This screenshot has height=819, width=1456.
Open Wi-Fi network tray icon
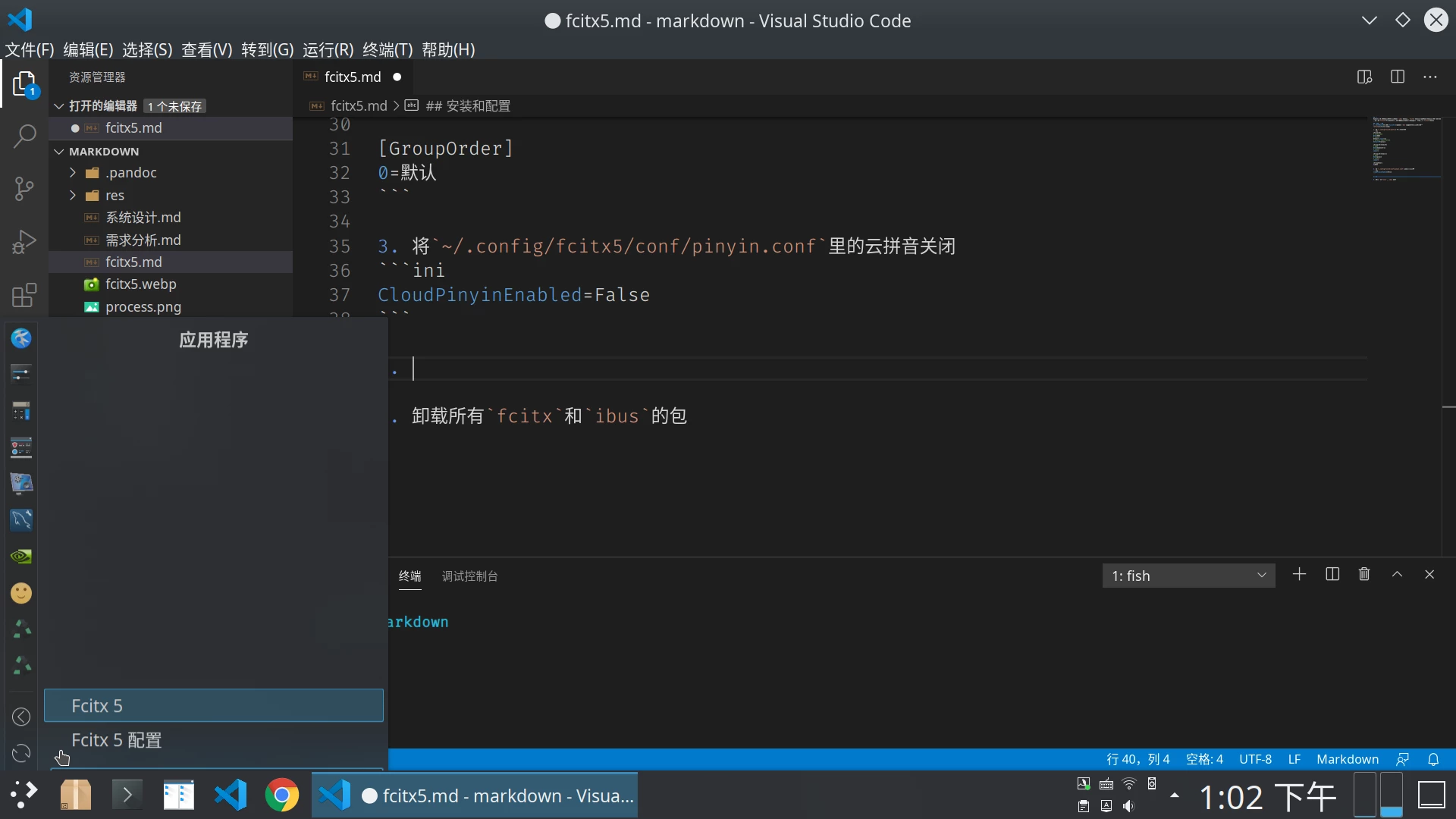click(x=1129, y=783)
